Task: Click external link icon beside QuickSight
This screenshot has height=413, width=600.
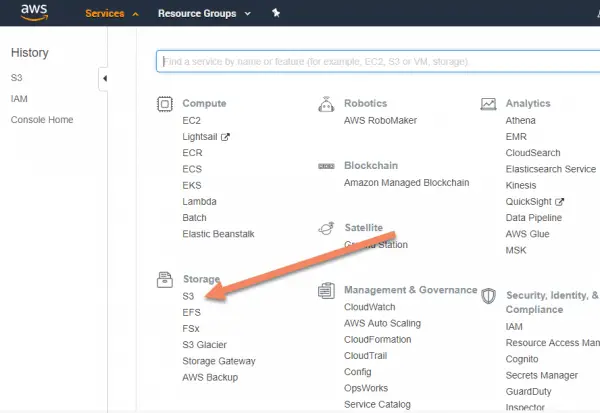Action: tap(559, 201)
